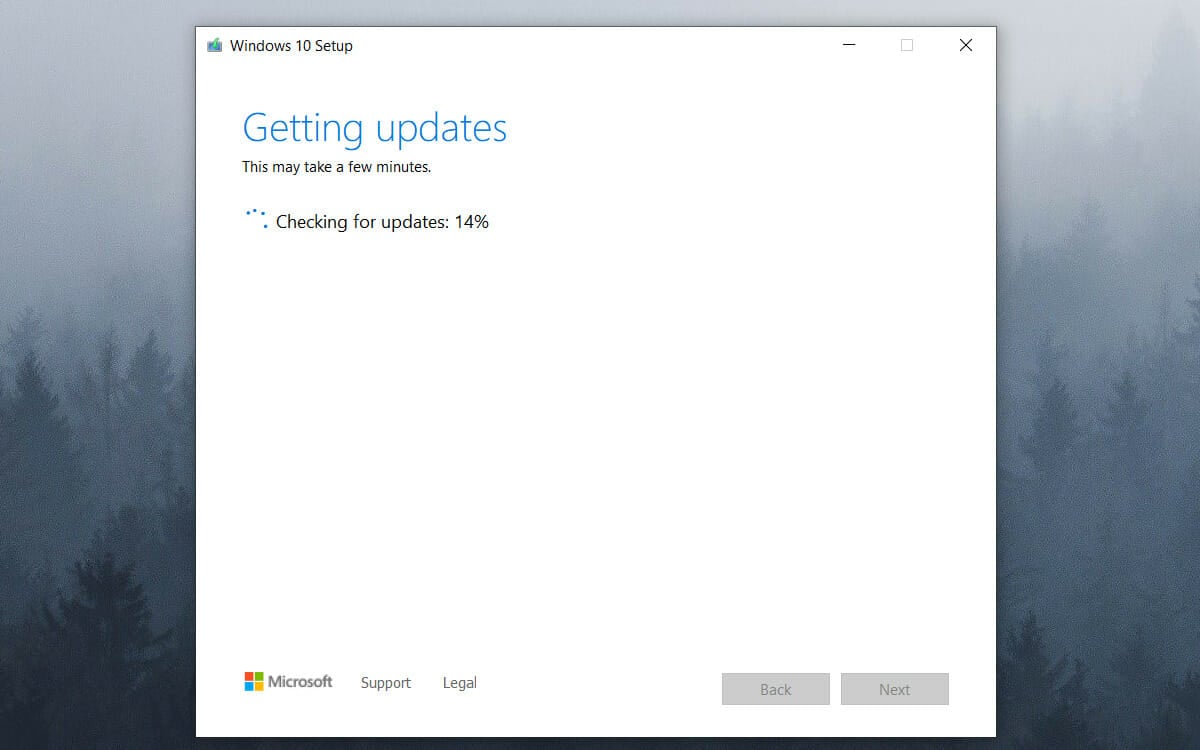The image size is (1200, 750).
Task: Click the Windows 10 Setup title bar icon
Action: (x=214, y=46)
